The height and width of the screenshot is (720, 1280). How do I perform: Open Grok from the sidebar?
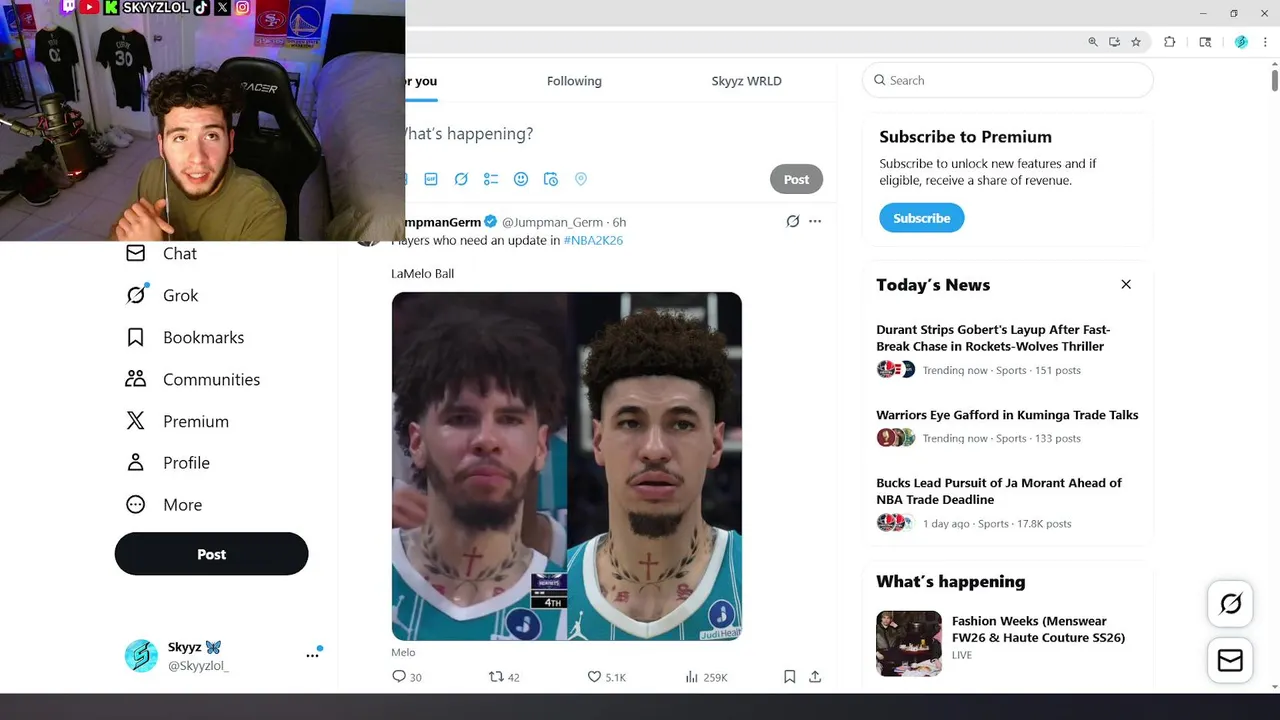coord(162,295)
